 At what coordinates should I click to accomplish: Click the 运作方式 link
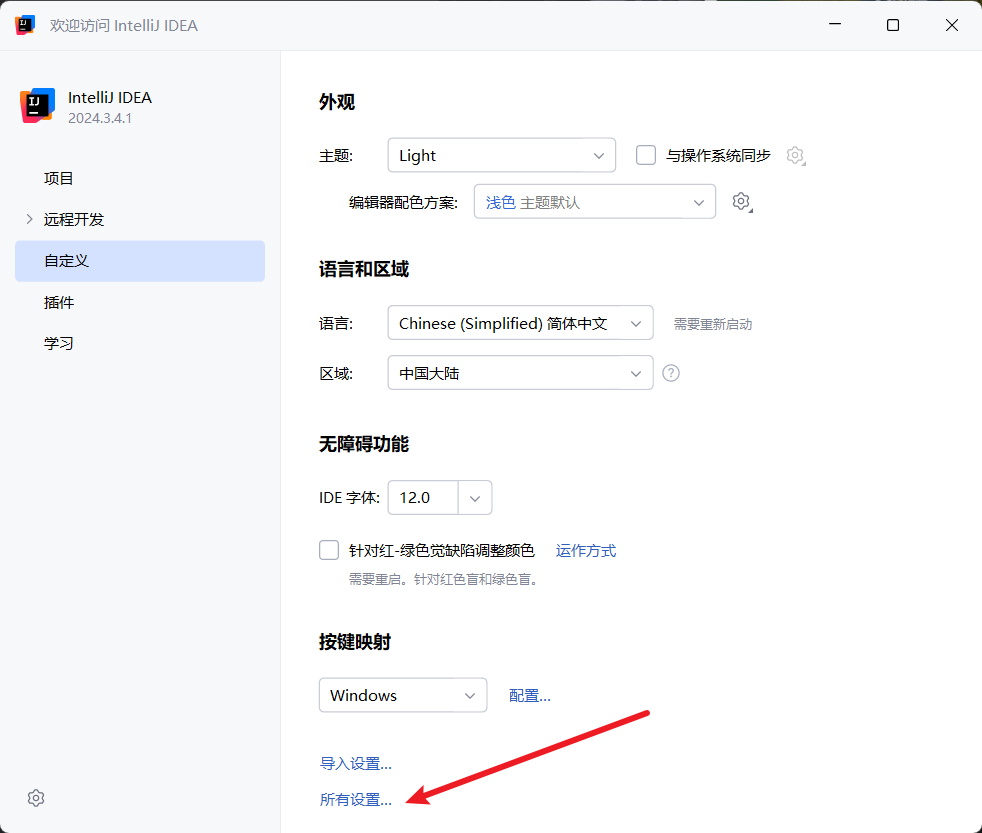point(586,551)
